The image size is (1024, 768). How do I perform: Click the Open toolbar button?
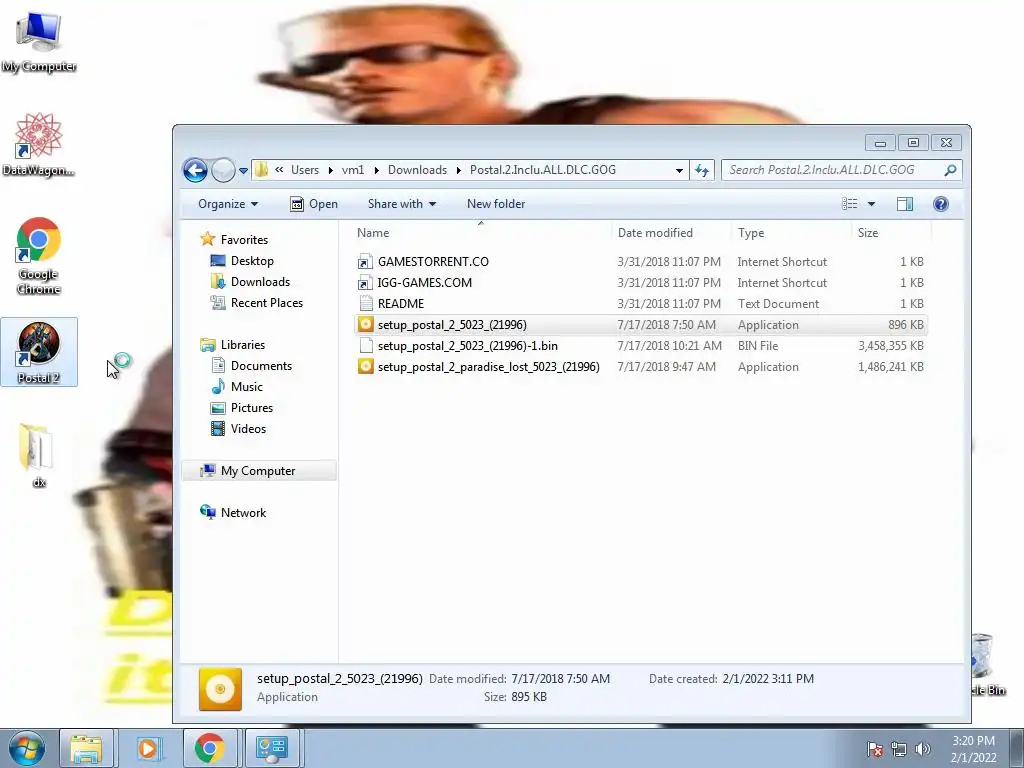tap(313, 204)
